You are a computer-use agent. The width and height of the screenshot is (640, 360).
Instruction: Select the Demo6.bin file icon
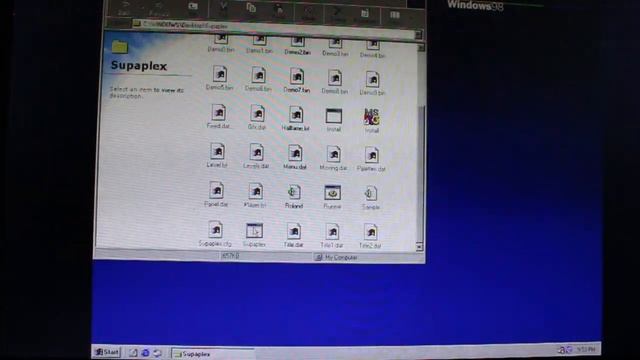258,76
